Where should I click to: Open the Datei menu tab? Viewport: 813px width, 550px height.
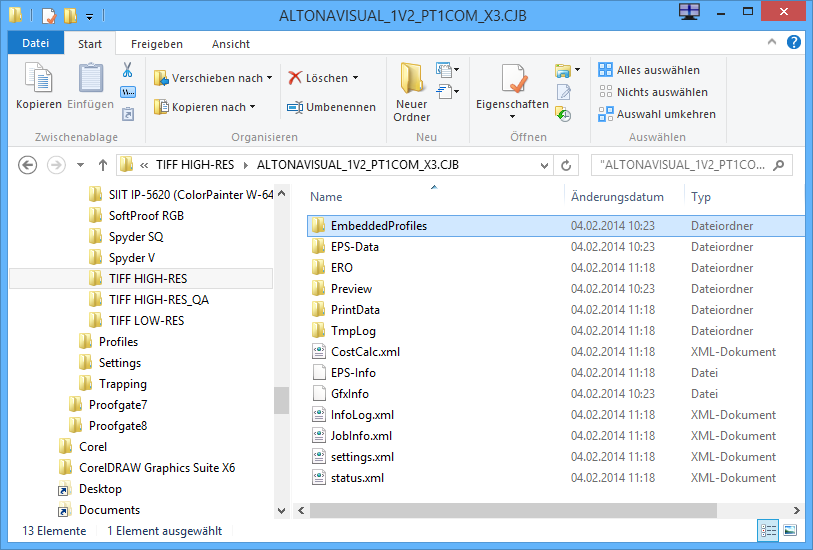tap(36, 44)
